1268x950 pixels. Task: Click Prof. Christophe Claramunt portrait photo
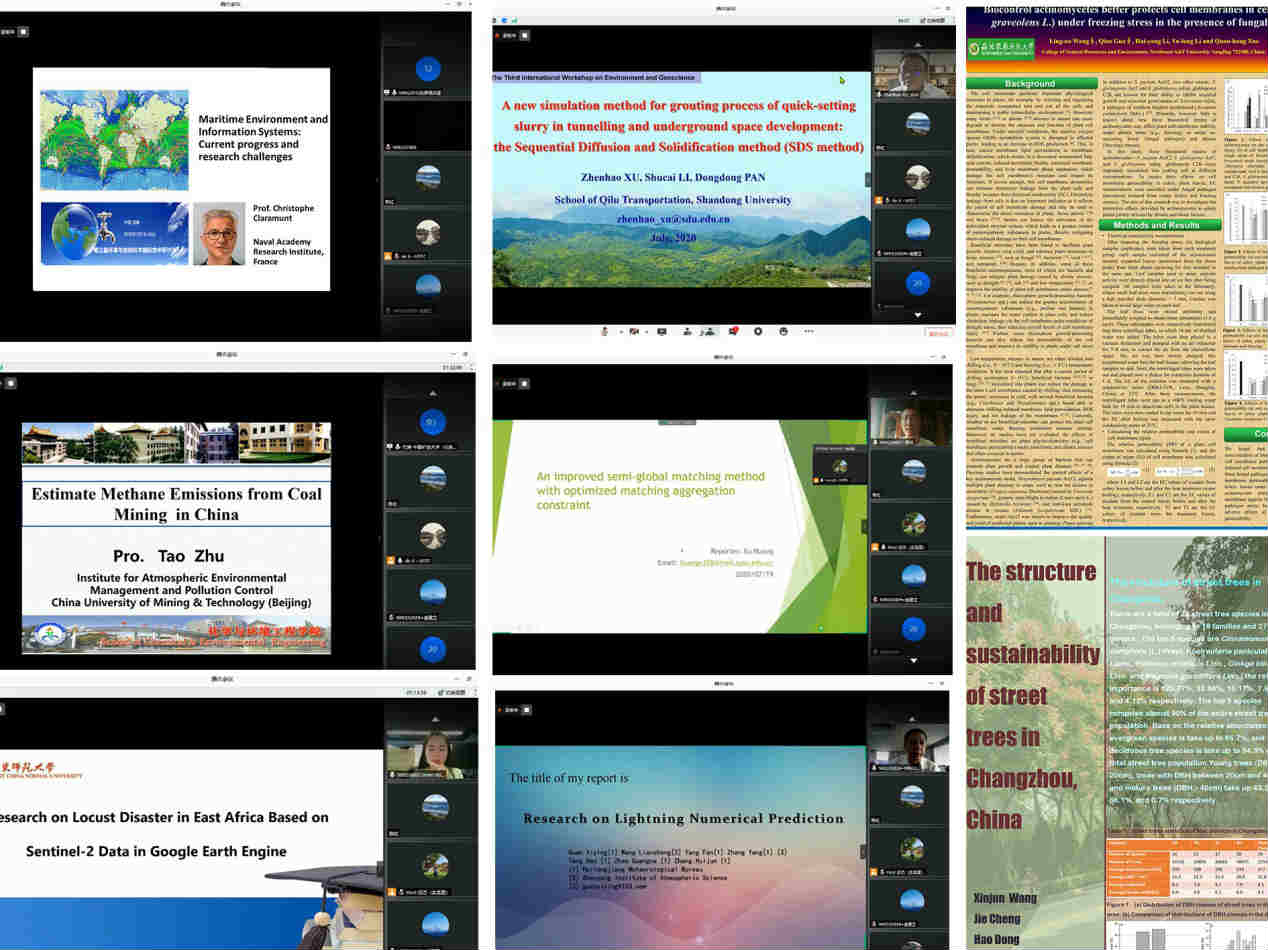pyautogui.click(x=219, y=236)
